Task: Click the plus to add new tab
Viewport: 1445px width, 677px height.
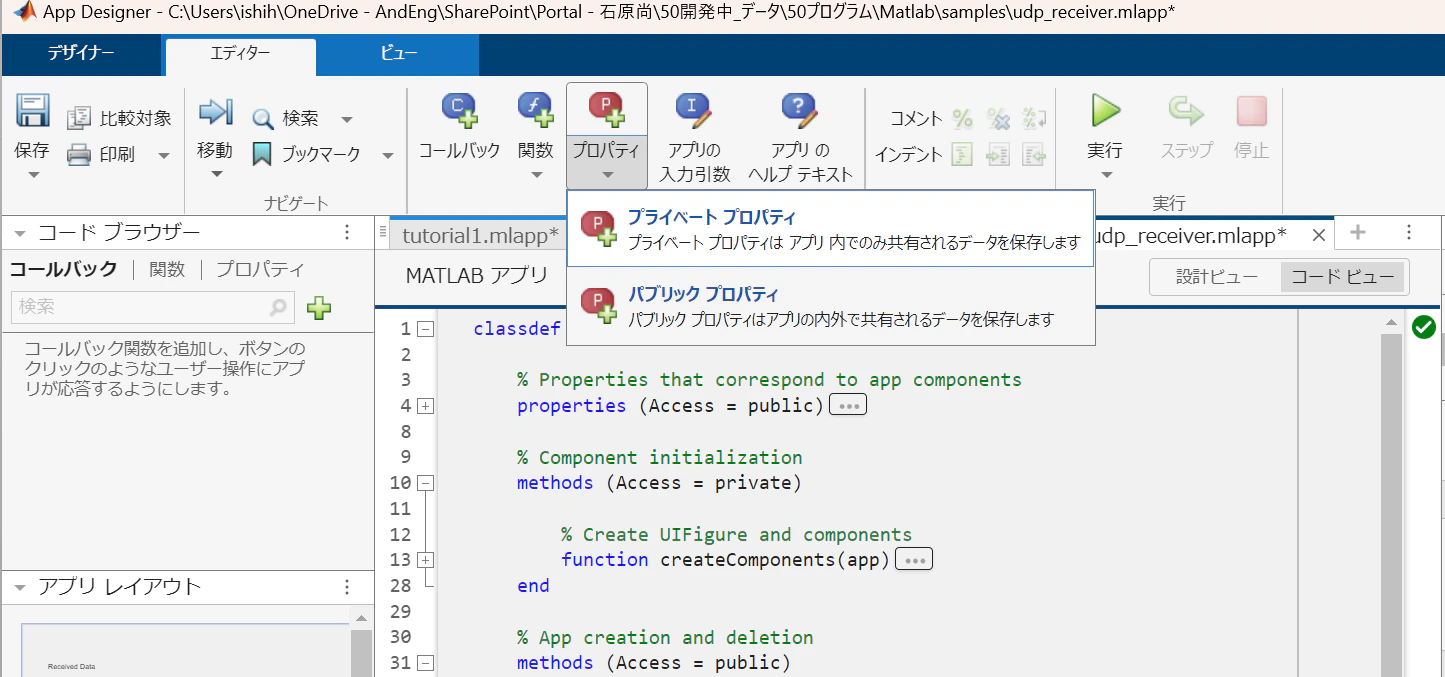Action: click(1357, 233)
